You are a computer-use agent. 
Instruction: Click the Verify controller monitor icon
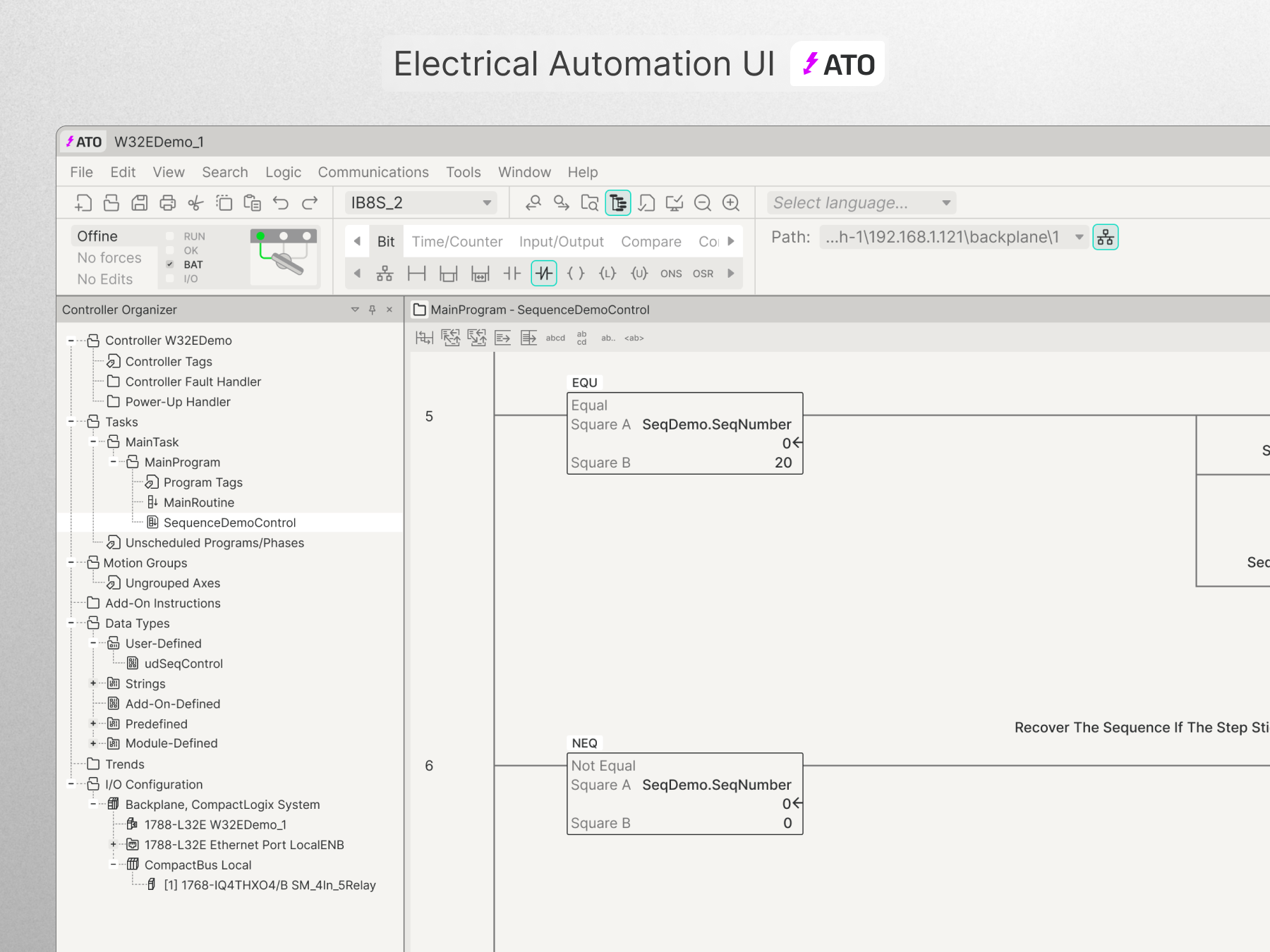(x=675, y=203)
